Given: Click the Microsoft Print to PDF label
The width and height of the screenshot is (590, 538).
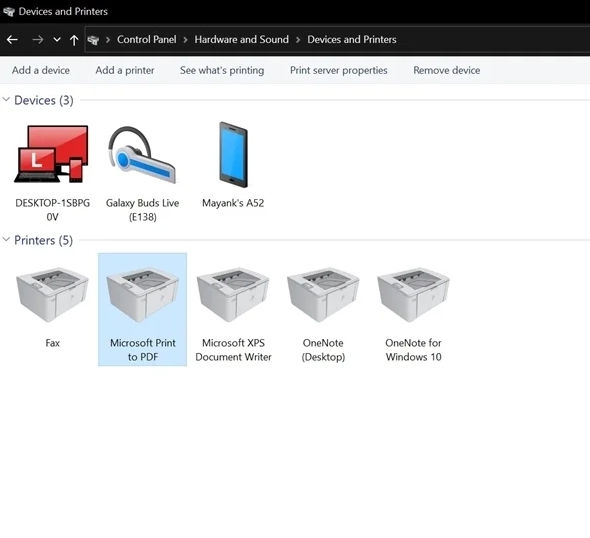Looking at the screenshot, I should click(143, 350).
